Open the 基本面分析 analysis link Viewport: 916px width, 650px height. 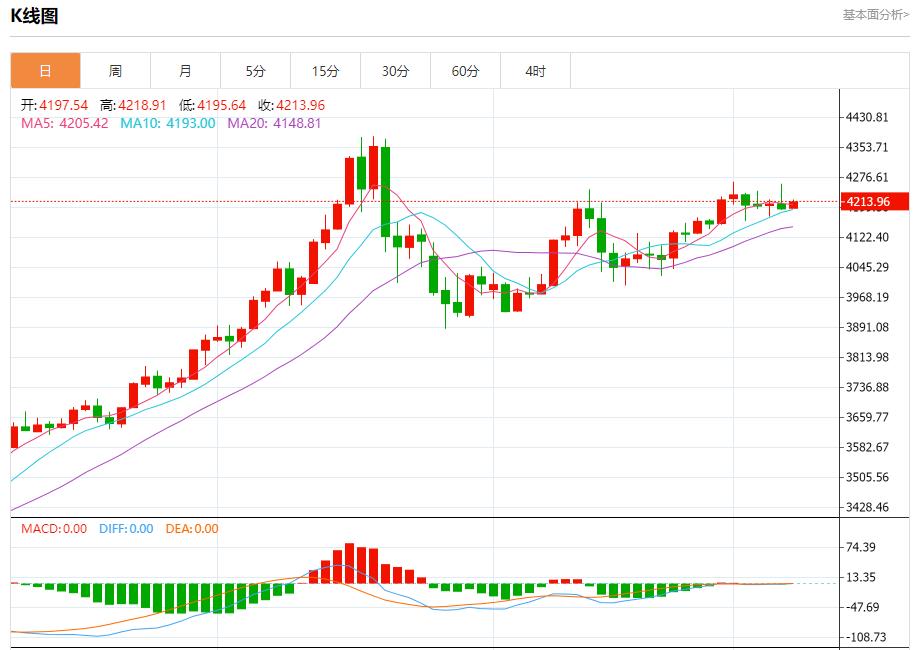[x=874, y=12]
